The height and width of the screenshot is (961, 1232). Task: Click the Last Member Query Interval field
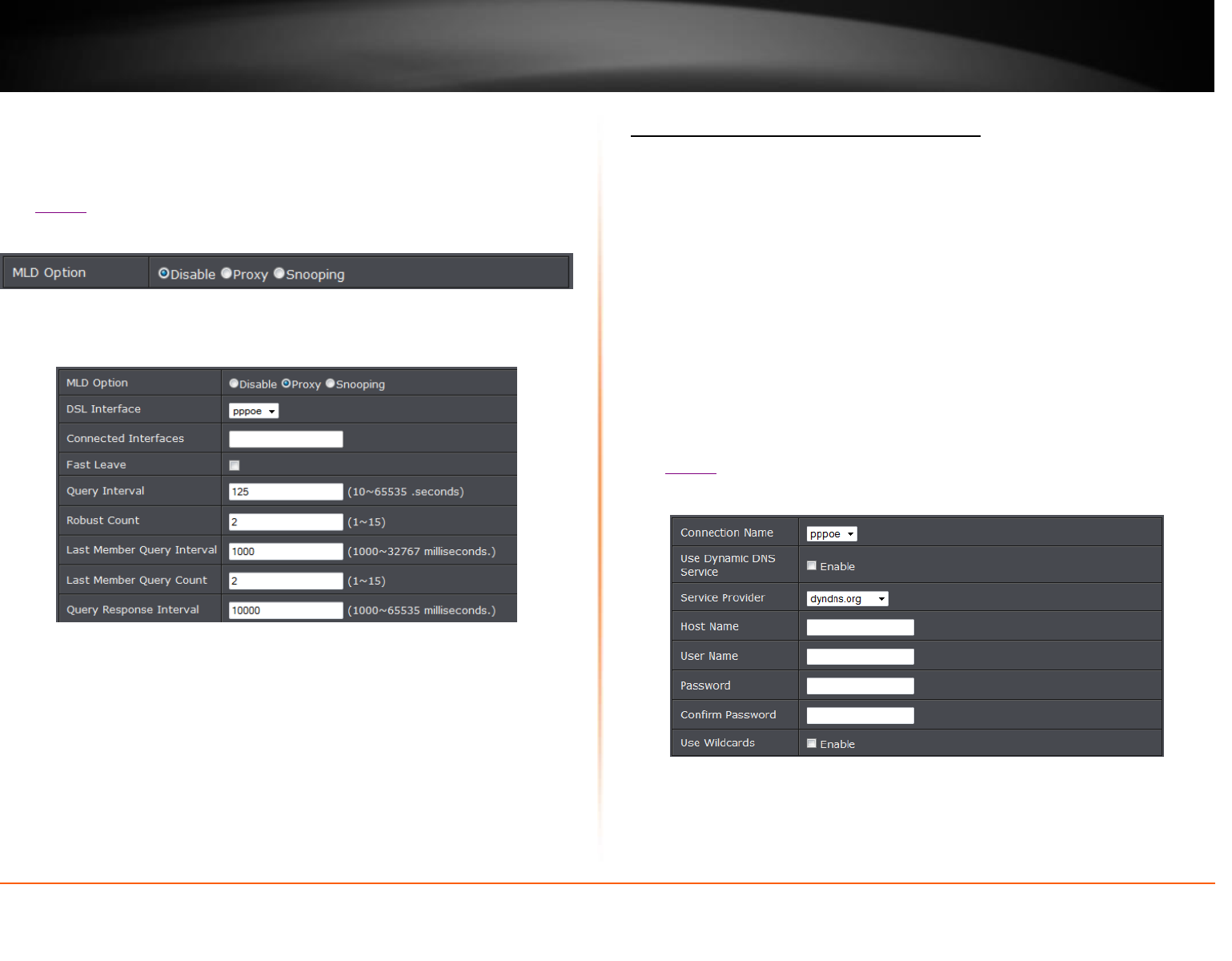tap(286, 552)
